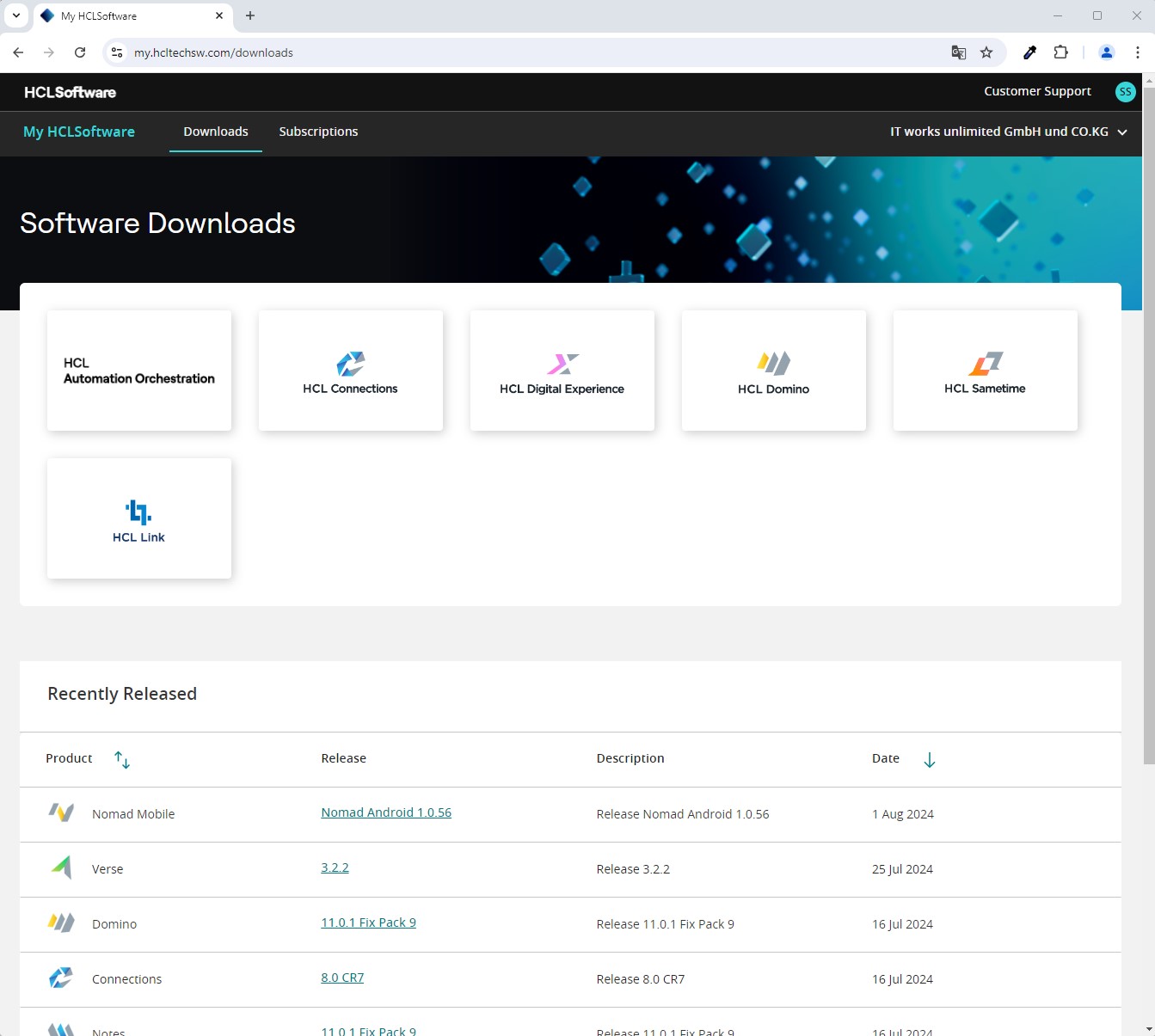Select the My HCLSoftware browser tab
The height and width of the screenshot is (1036, 1155).
point(132,16)
